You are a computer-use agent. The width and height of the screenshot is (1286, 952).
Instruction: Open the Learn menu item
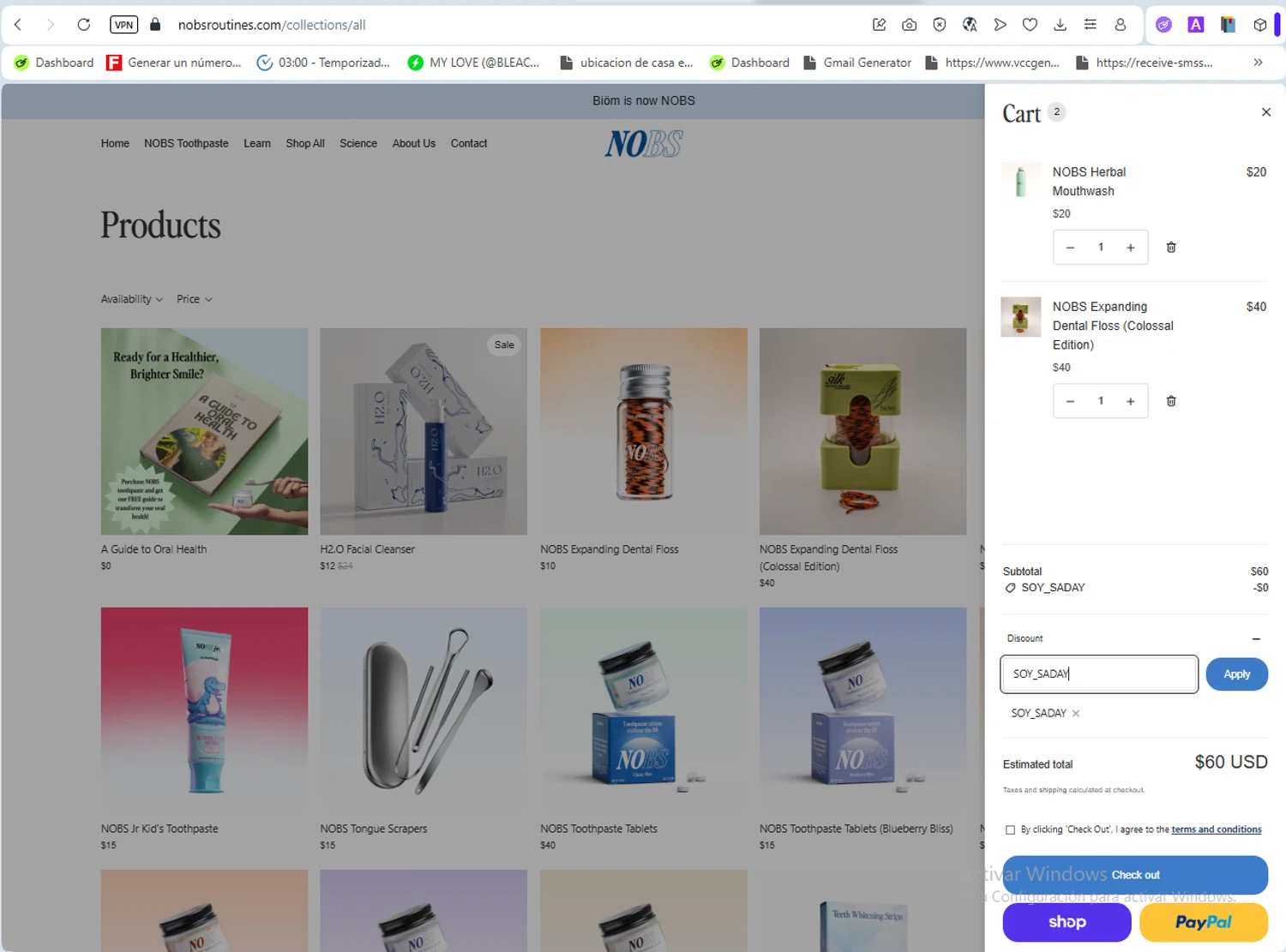coord(257,143)
